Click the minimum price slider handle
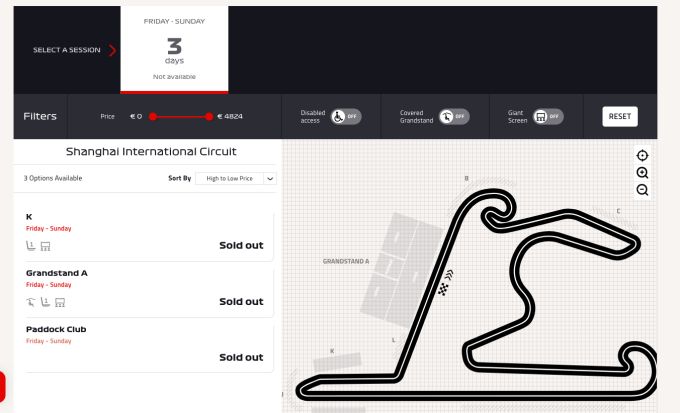The width and height of the screenshot is (680, 413). 153,117
